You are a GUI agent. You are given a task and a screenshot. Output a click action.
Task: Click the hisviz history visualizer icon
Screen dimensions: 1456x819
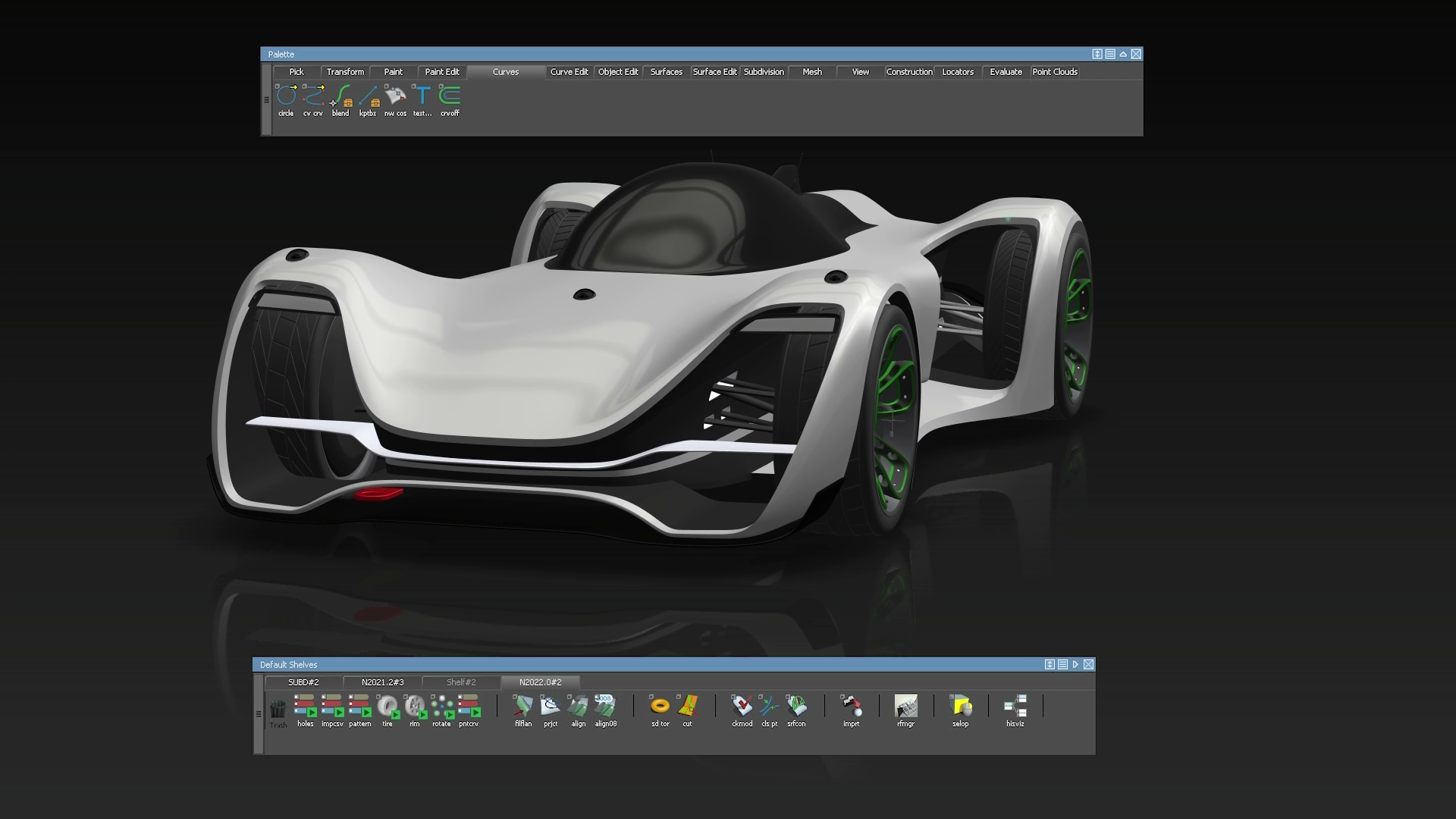point(1015,707)
